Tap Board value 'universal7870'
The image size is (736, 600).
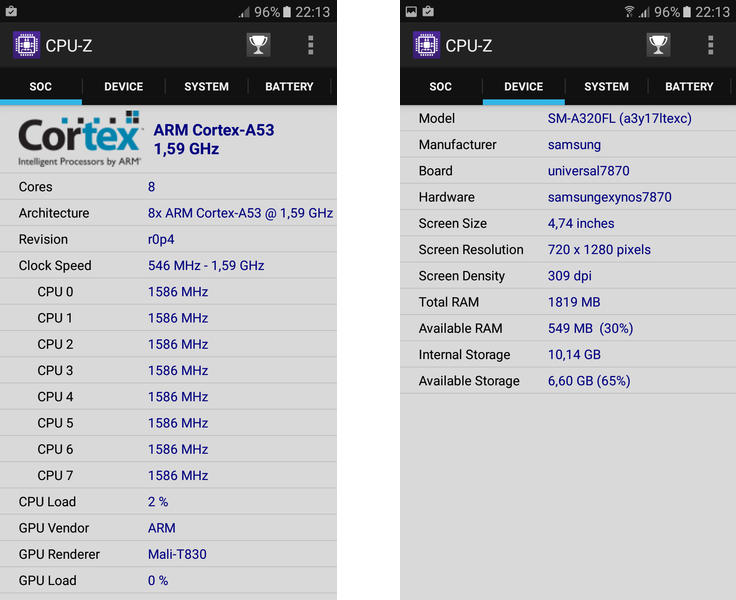[x=589, y=171]
